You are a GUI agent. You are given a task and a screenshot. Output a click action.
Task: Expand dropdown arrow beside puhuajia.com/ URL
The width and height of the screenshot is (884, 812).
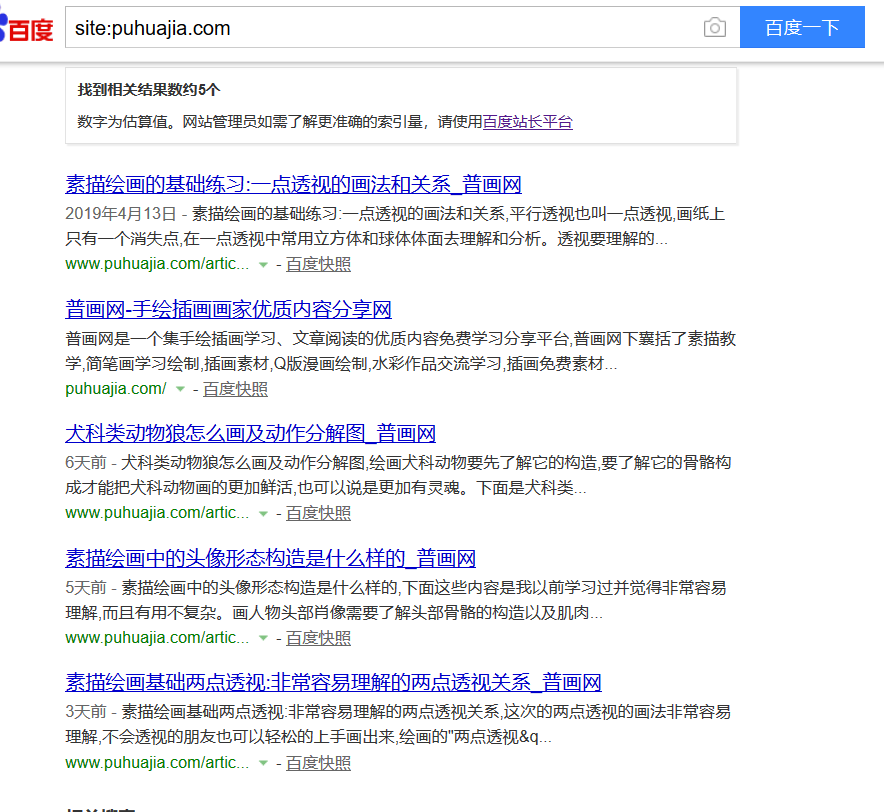180,389
